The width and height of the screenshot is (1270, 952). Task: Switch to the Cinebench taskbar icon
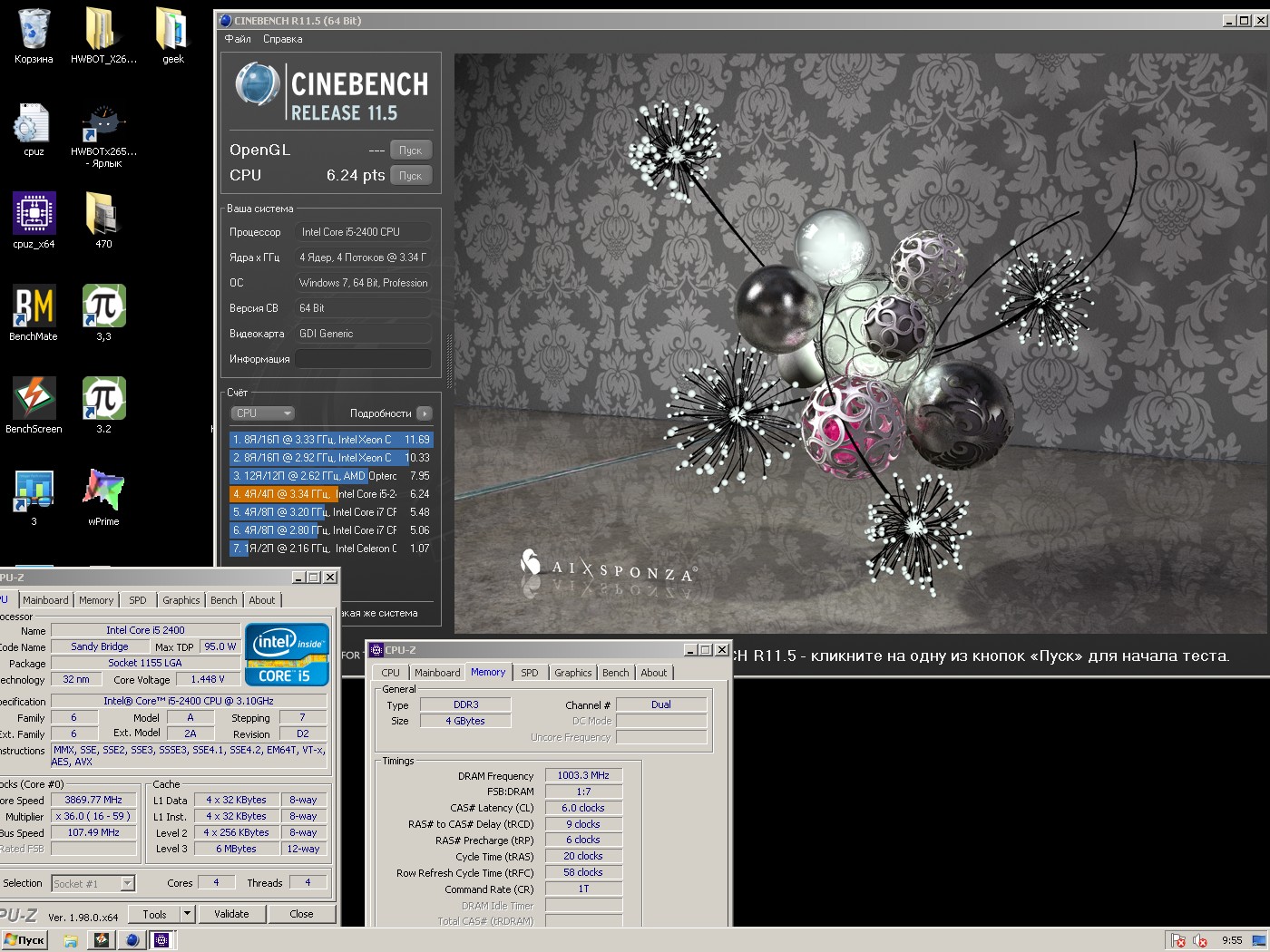point(132,940)
